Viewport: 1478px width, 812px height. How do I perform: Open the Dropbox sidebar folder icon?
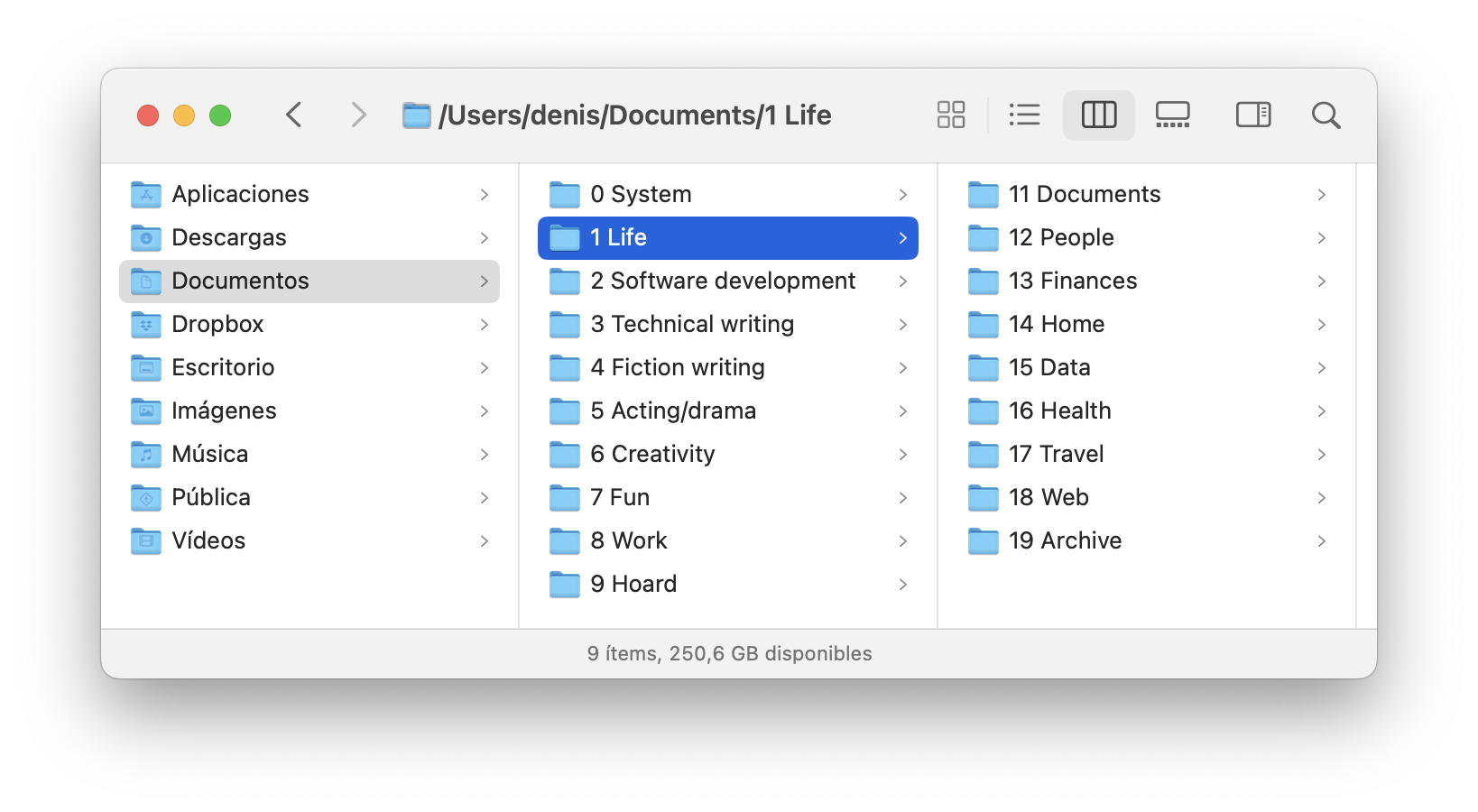146,324
